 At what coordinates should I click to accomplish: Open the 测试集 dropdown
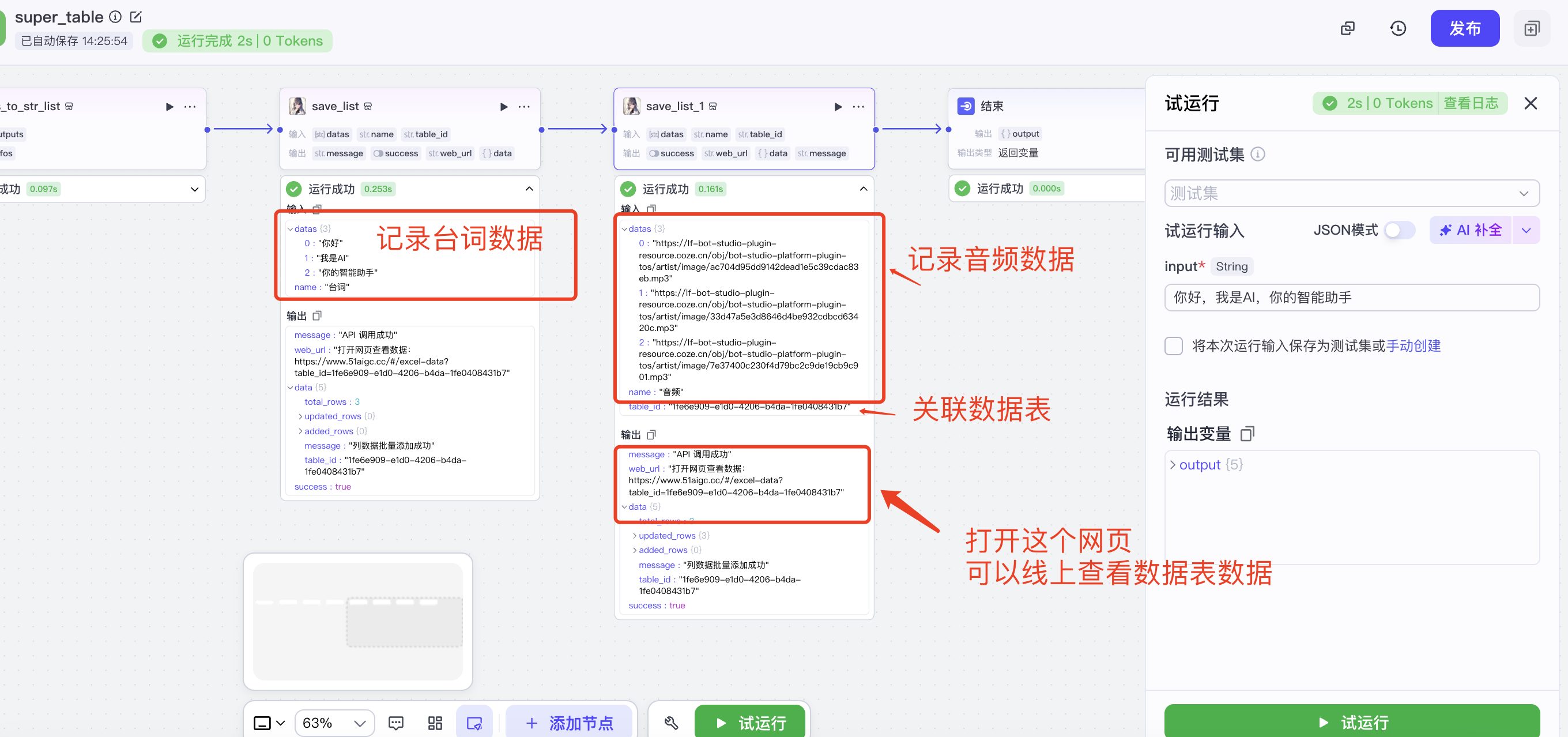(1351, 193)
